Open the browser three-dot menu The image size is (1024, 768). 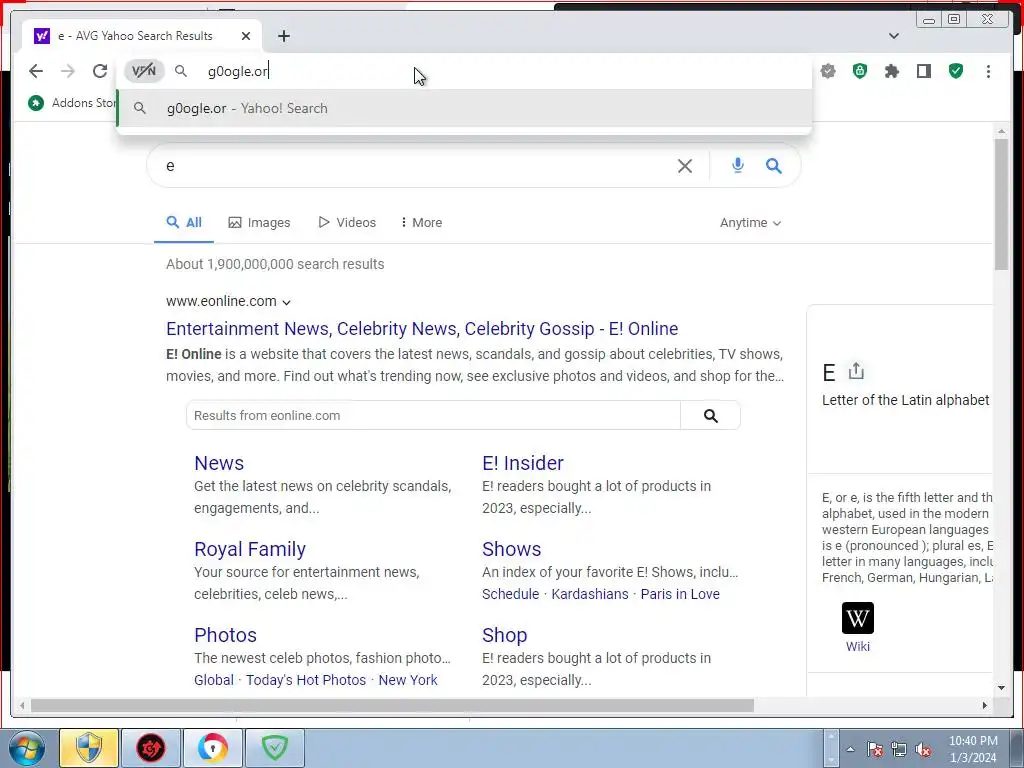tap(988, 71)
